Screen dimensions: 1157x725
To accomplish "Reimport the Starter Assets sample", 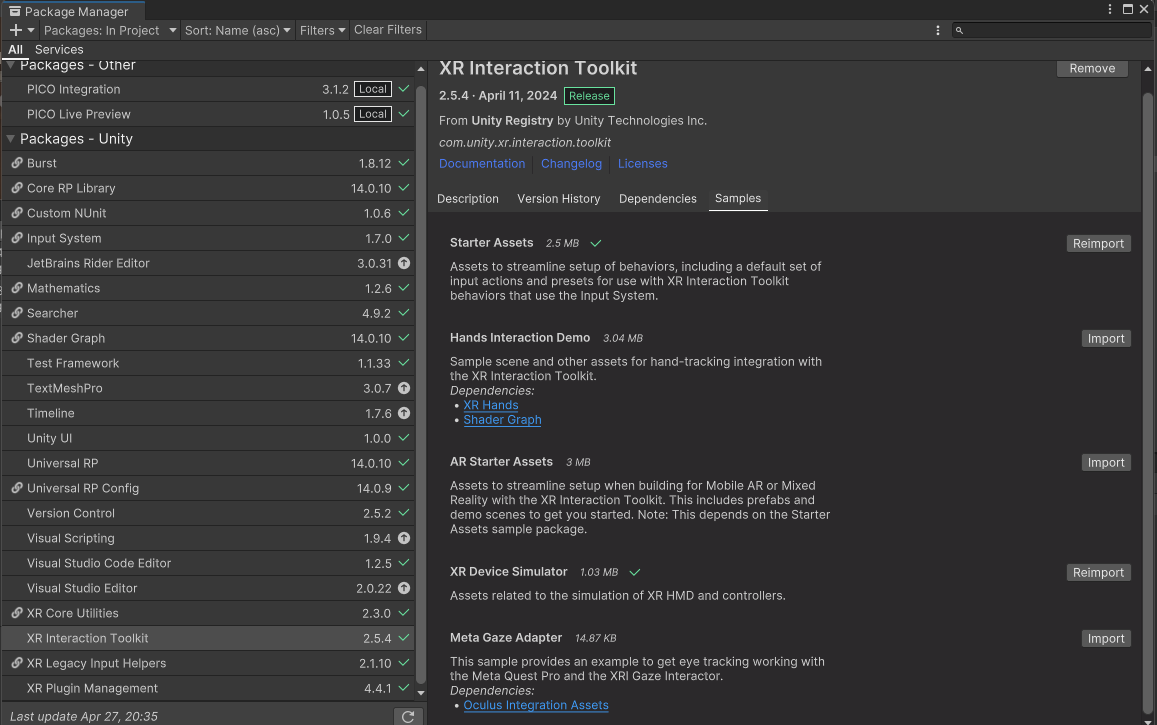I will pyautogui.click(x=1098, y=243).
